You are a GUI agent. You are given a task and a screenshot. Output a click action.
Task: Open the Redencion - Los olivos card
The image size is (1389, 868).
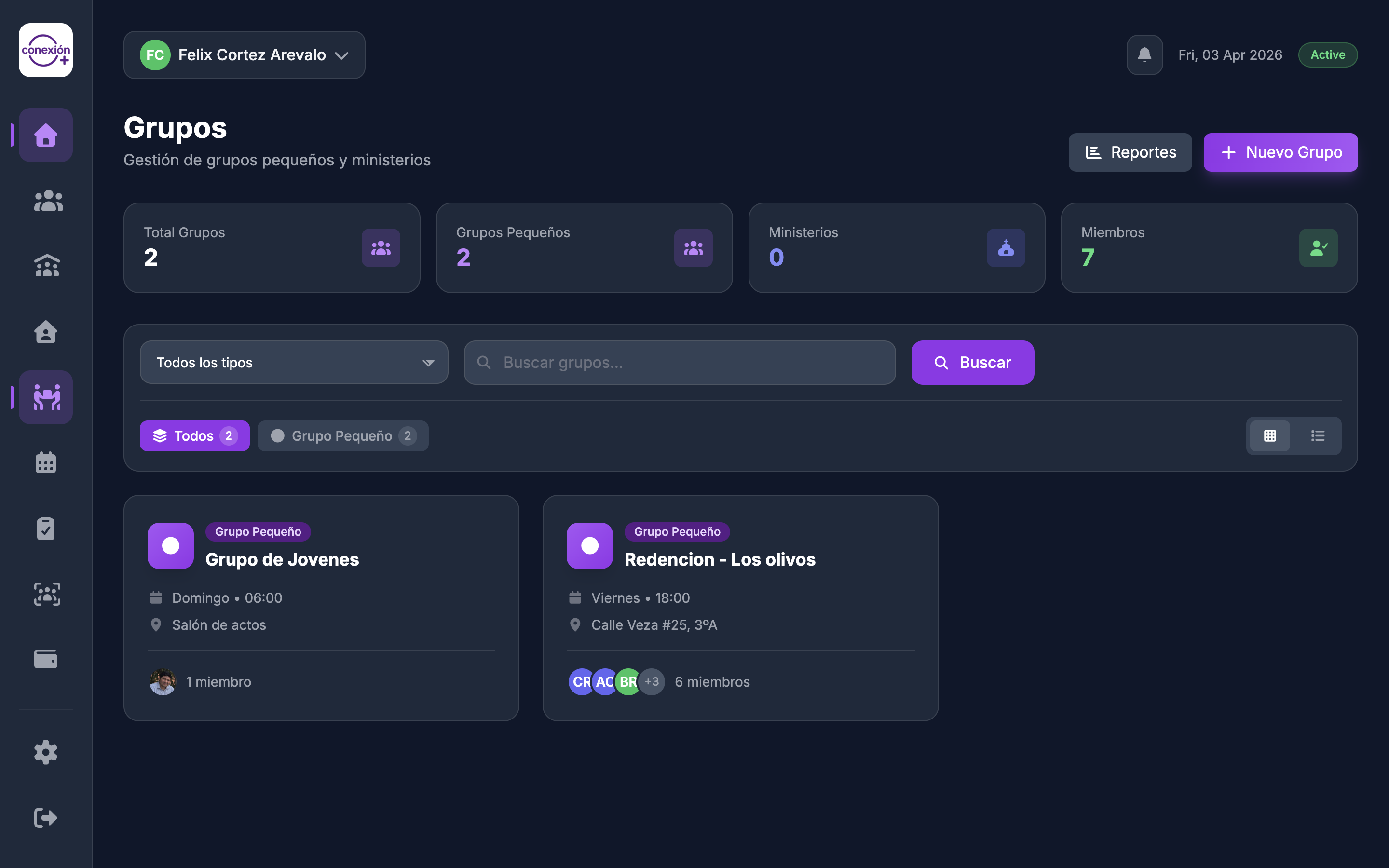(x=719, y=559)
